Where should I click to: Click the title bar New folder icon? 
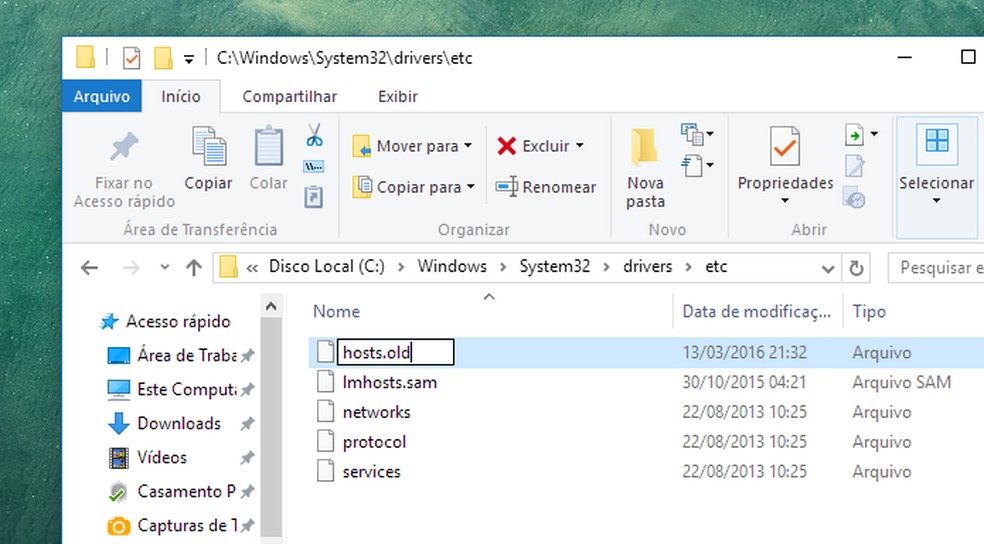coord(163,58)
